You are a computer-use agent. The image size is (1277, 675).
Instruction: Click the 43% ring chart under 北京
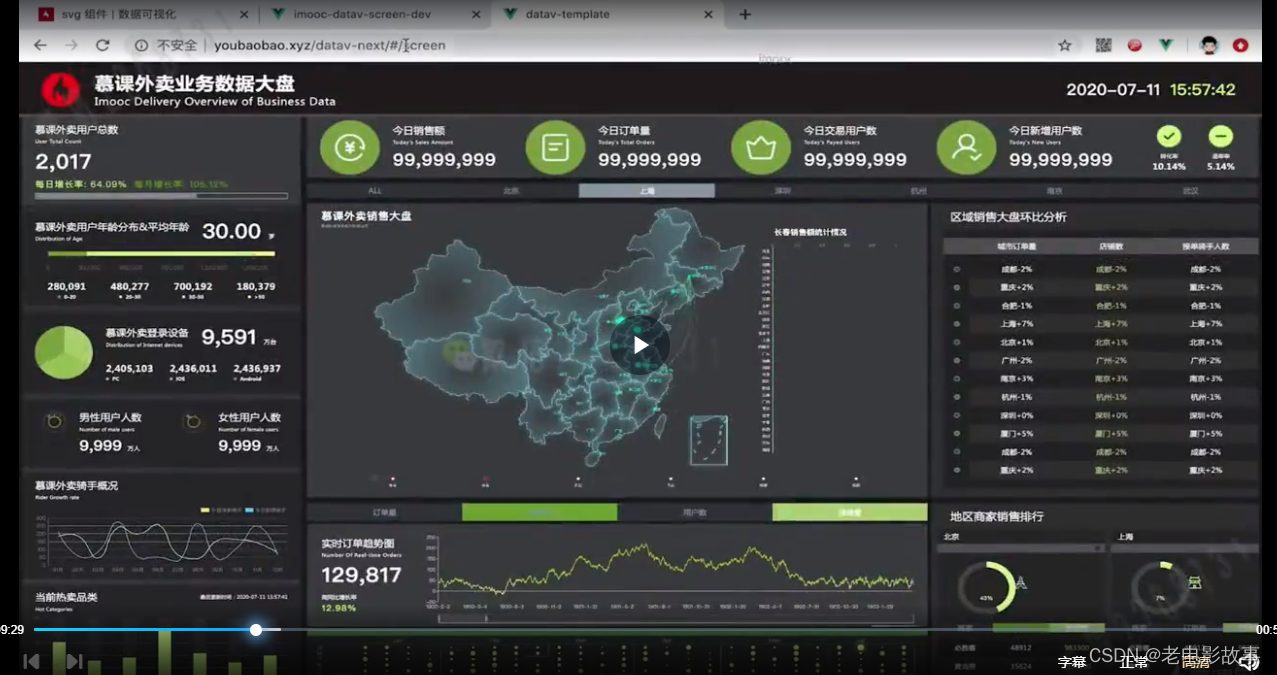[x=986, y=589]
